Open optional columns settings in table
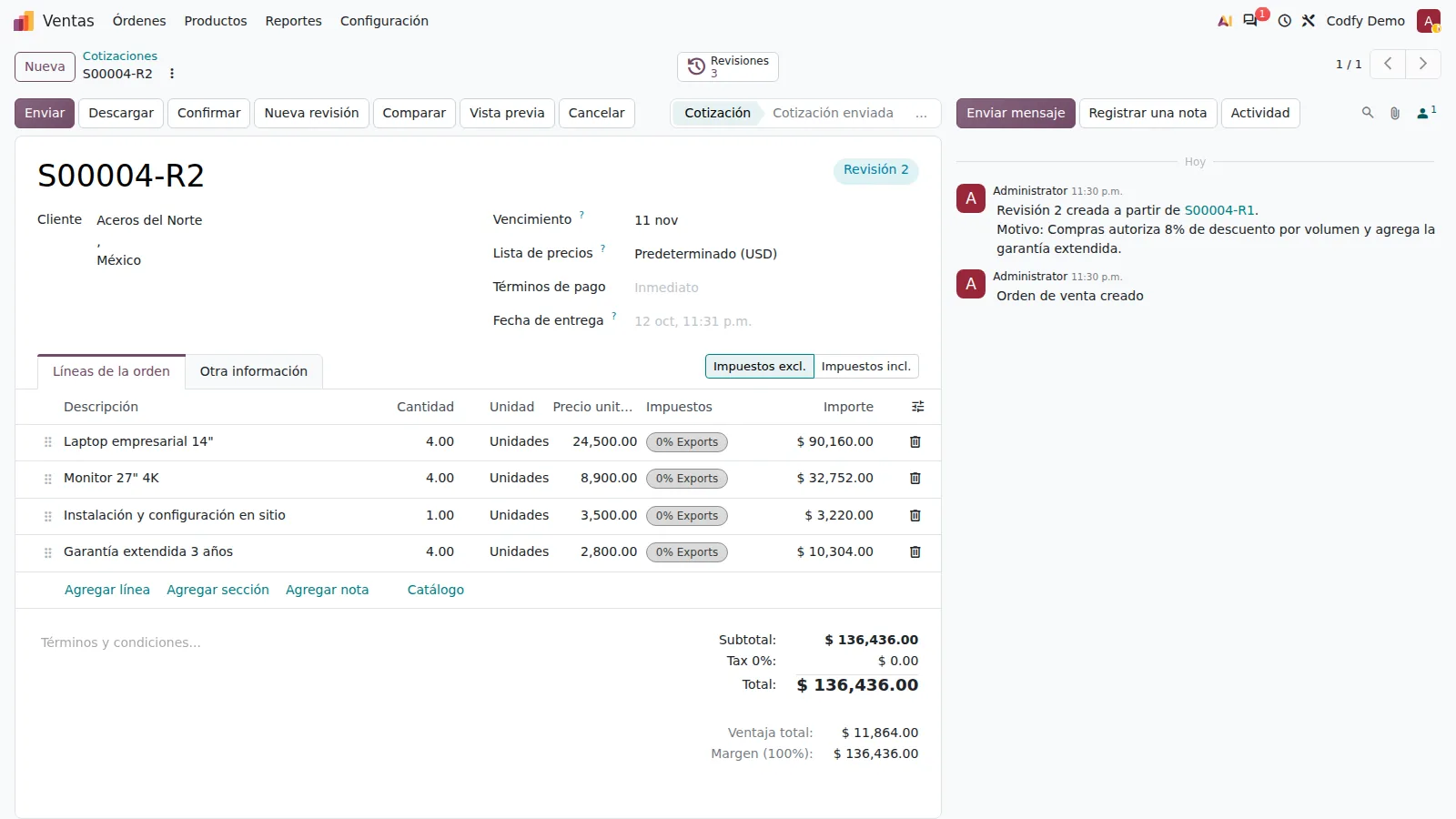 coord(918,407)
